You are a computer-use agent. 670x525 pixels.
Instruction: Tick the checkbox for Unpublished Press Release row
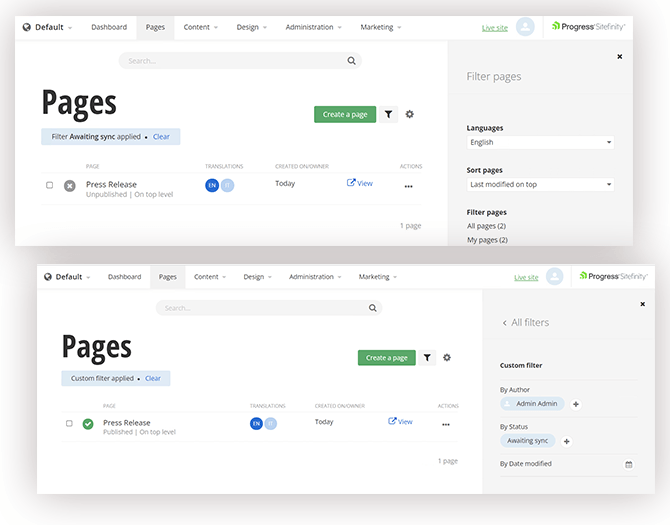click(x=50, y=185)
